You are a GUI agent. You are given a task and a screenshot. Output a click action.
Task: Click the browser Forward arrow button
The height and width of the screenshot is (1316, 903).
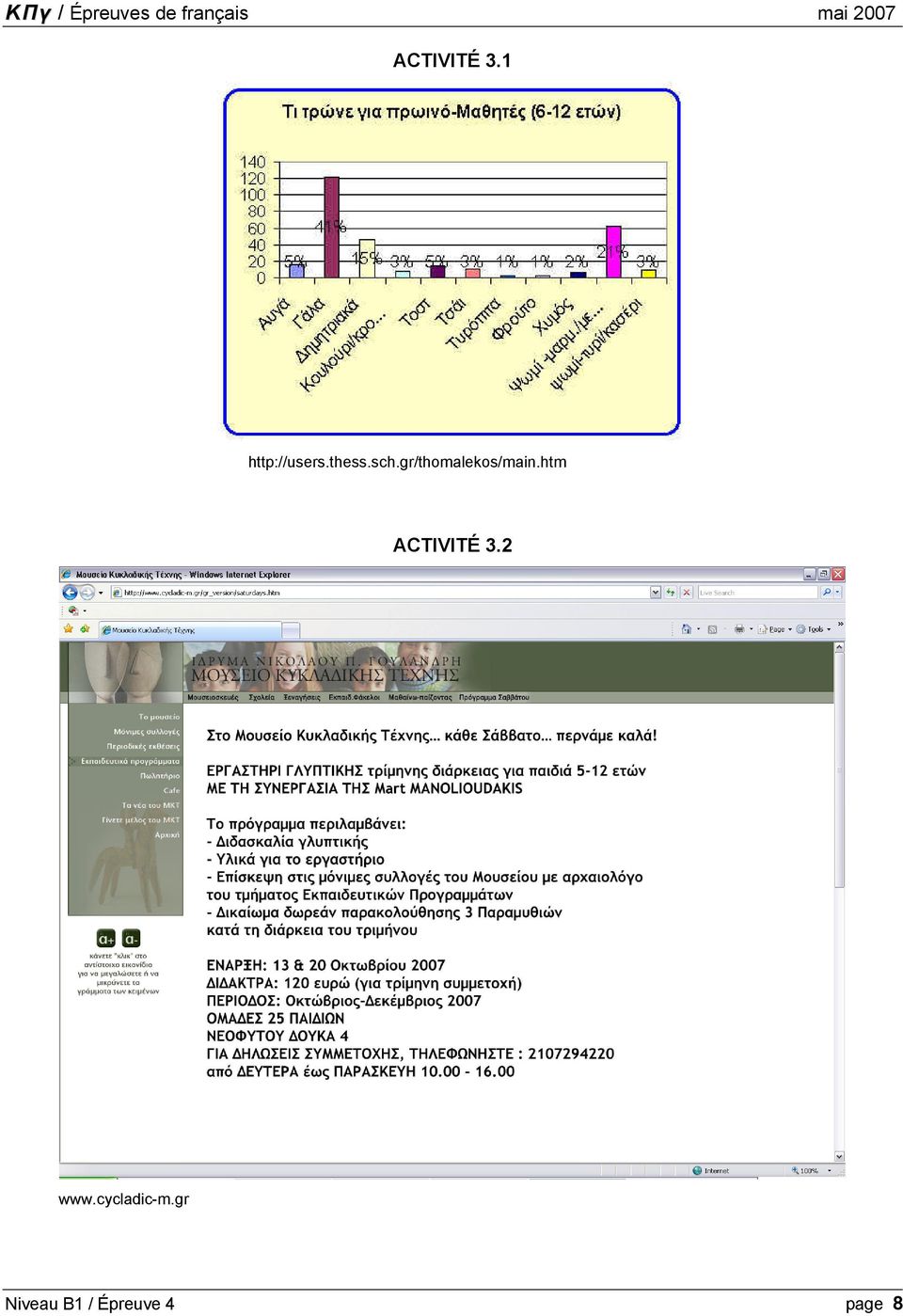pyautogui.click(x=87, y=593)
